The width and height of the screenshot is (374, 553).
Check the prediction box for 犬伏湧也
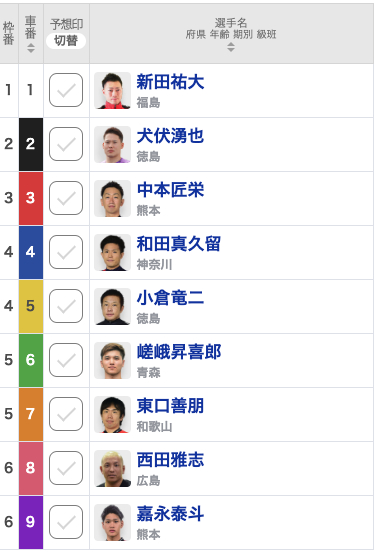(x=66, y=144)
